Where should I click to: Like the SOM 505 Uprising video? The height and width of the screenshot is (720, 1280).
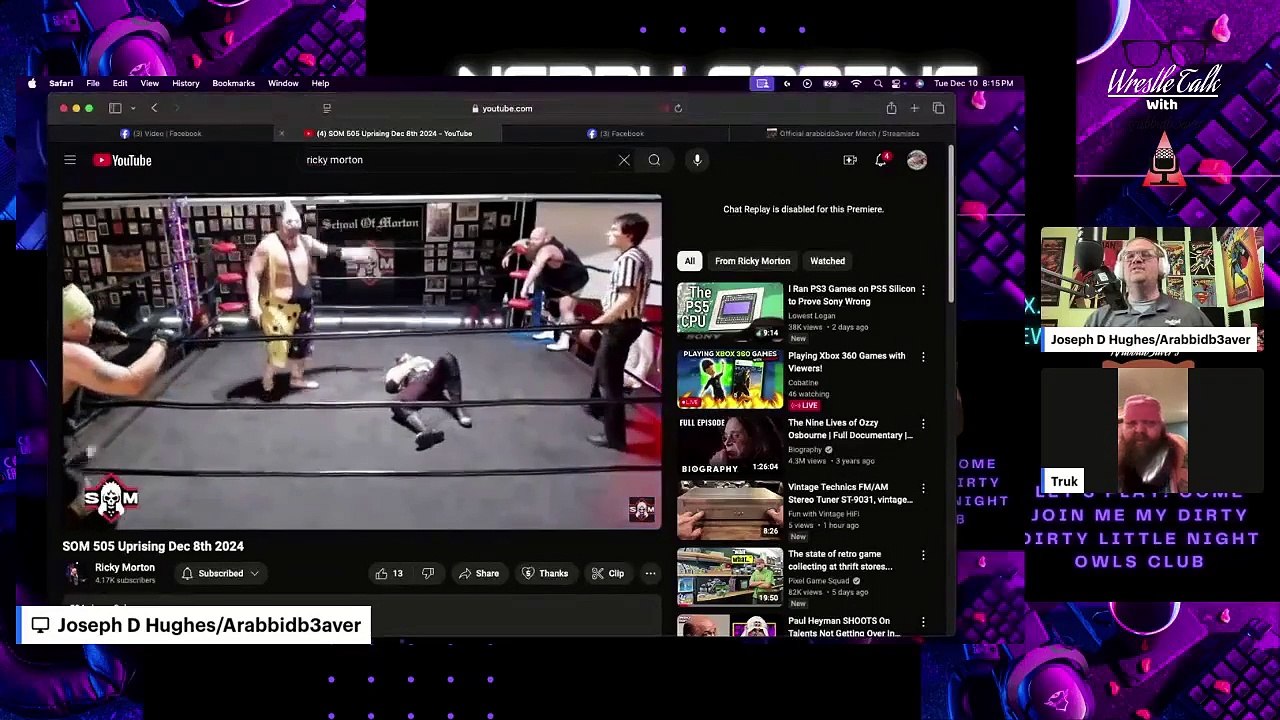(x=389, y=573)
